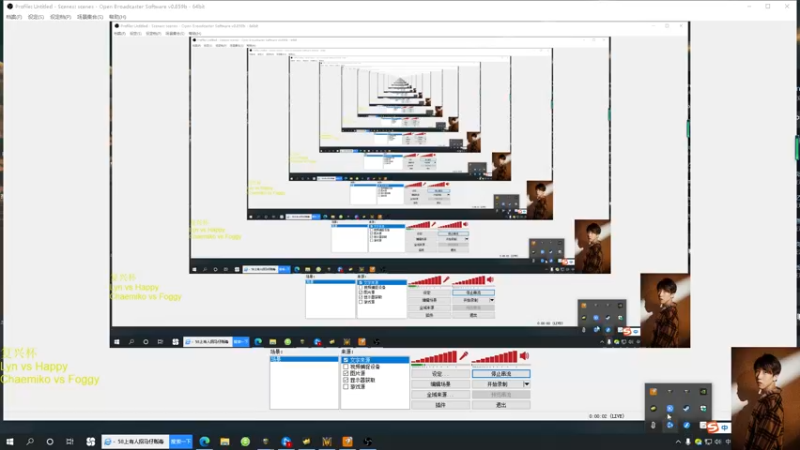Mute desktop audio via outermost speaker icon

pyautogui.click(x=524, y=356)
